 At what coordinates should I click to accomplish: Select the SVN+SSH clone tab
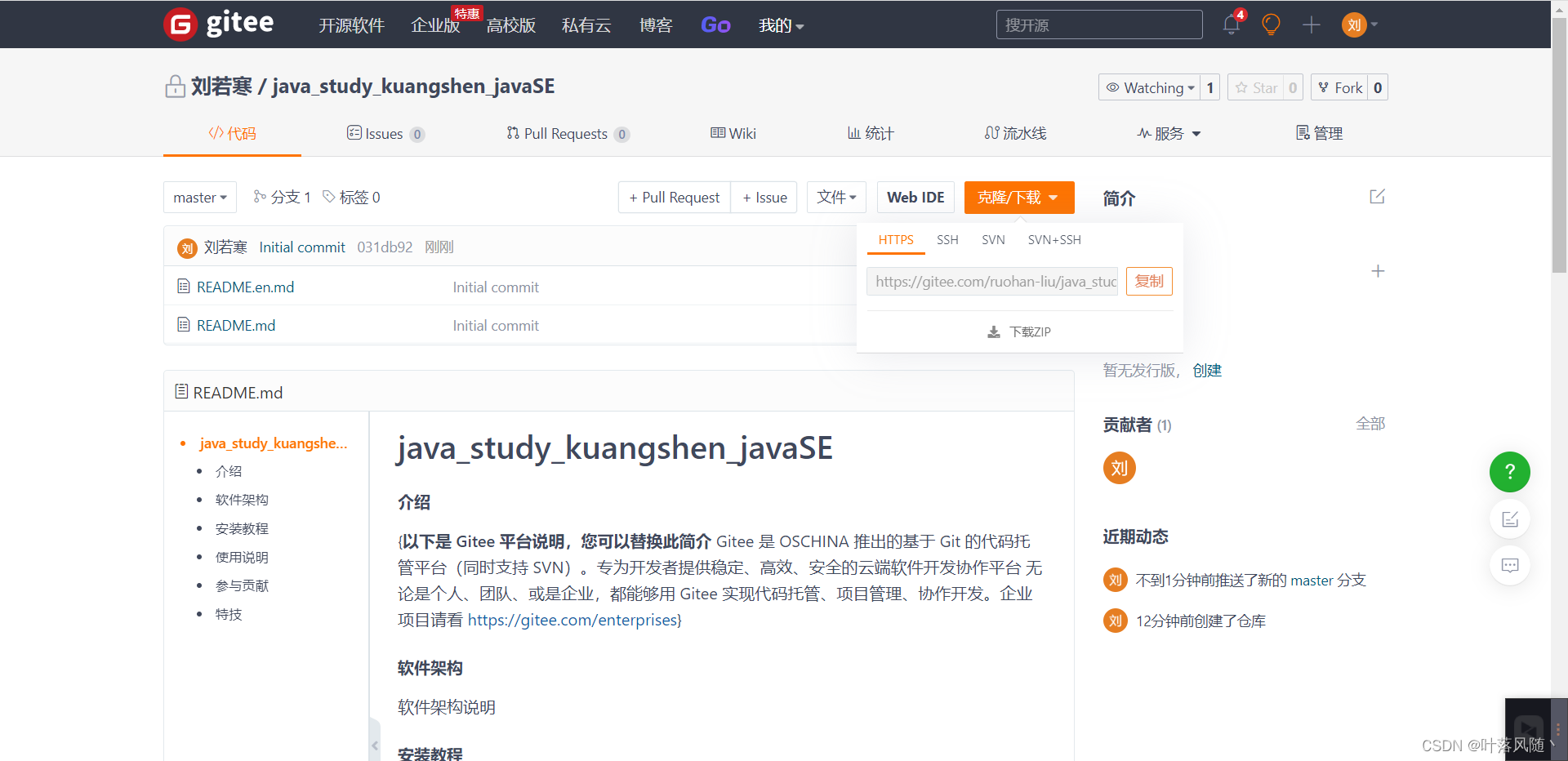[1054, 240]
